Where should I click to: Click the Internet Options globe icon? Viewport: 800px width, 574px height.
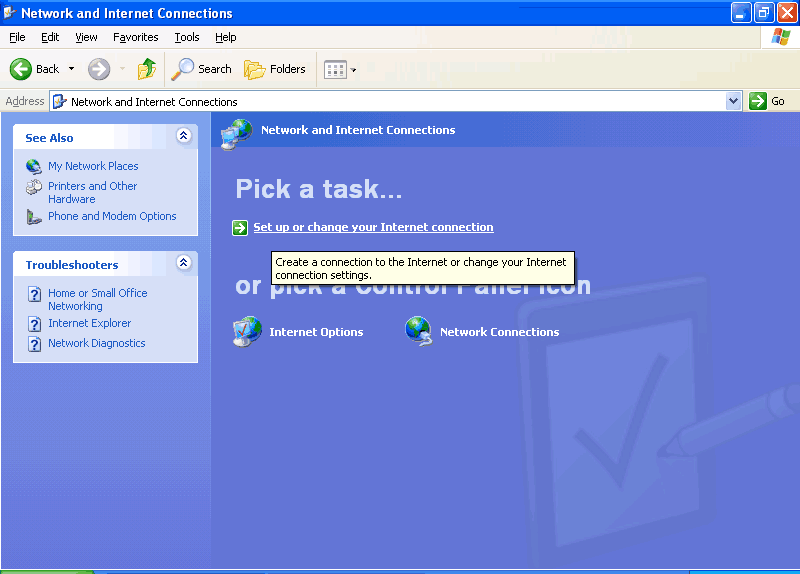247,332
